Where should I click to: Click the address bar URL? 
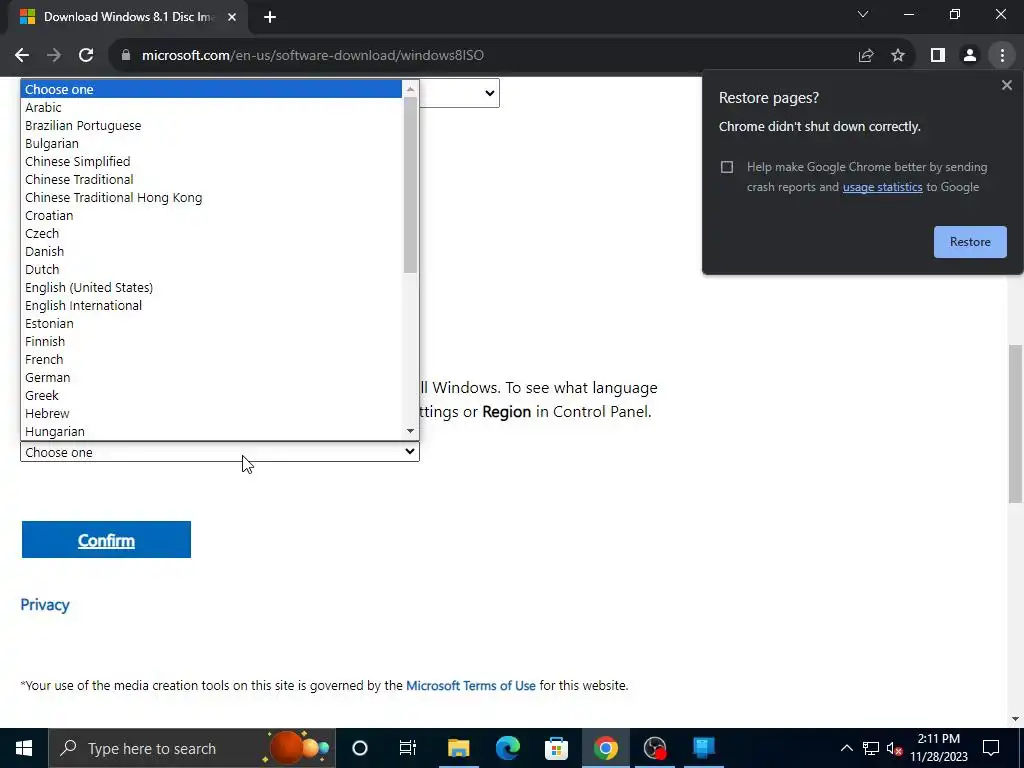click(313, 56)
